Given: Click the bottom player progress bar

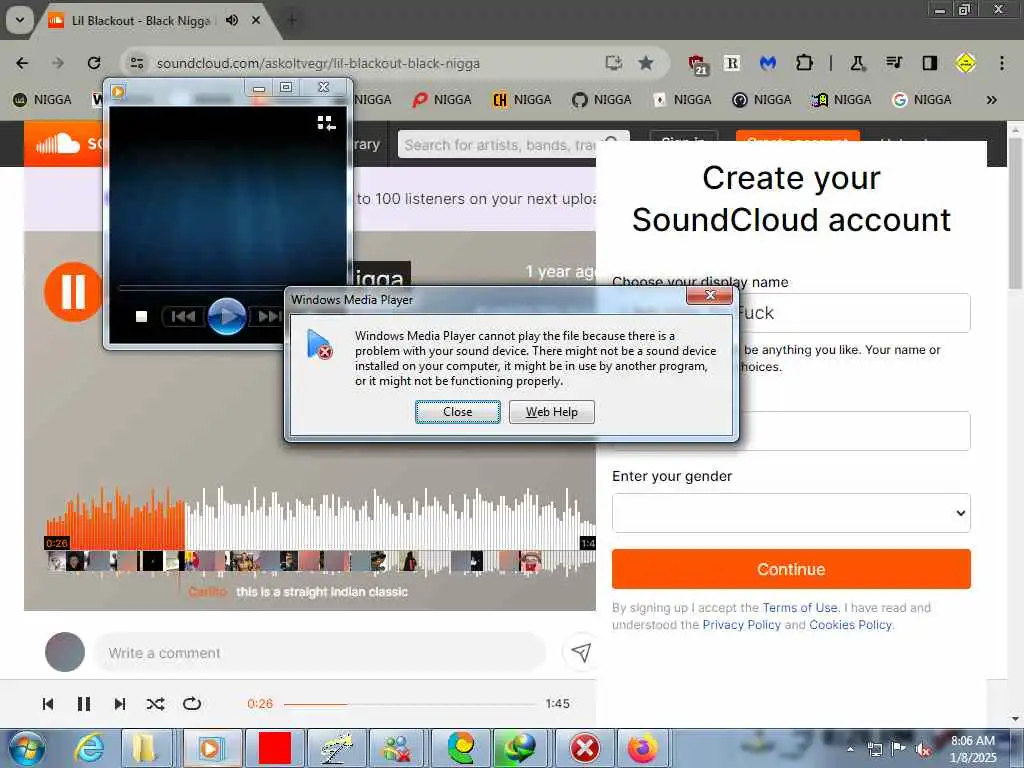Looking at the screenshot, I should click(409, 704).
